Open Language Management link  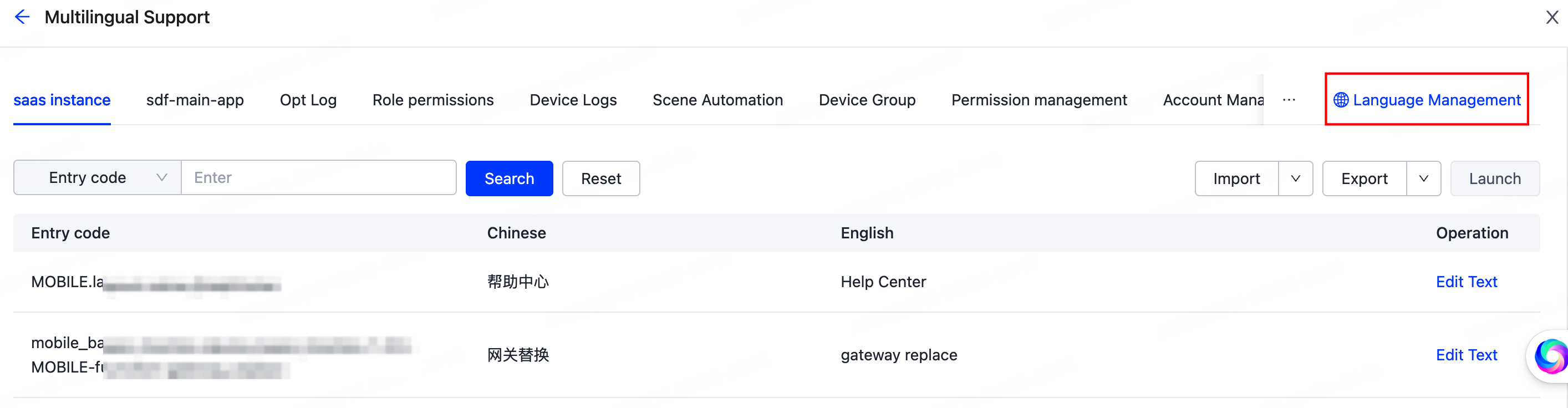1426,100
